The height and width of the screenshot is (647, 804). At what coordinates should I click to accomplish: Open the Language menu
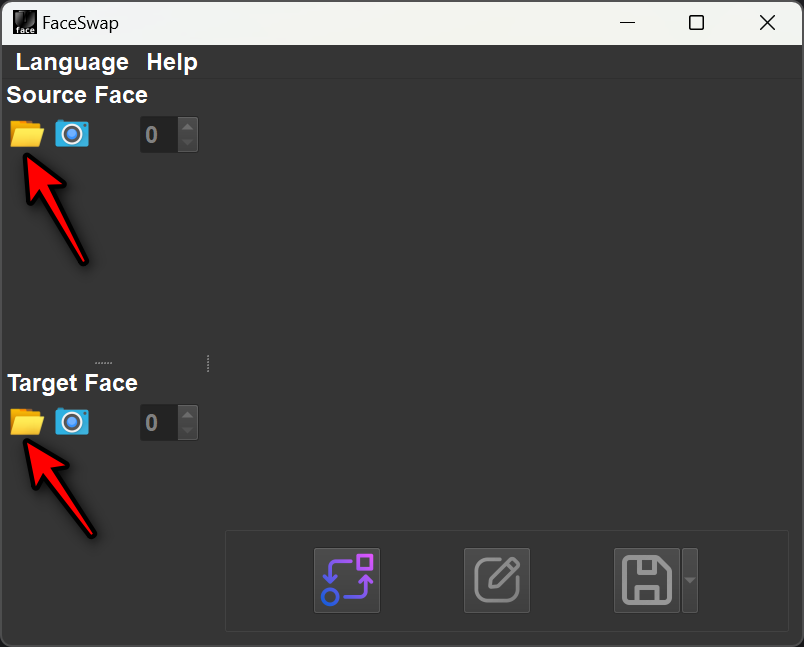pos(72,62)
